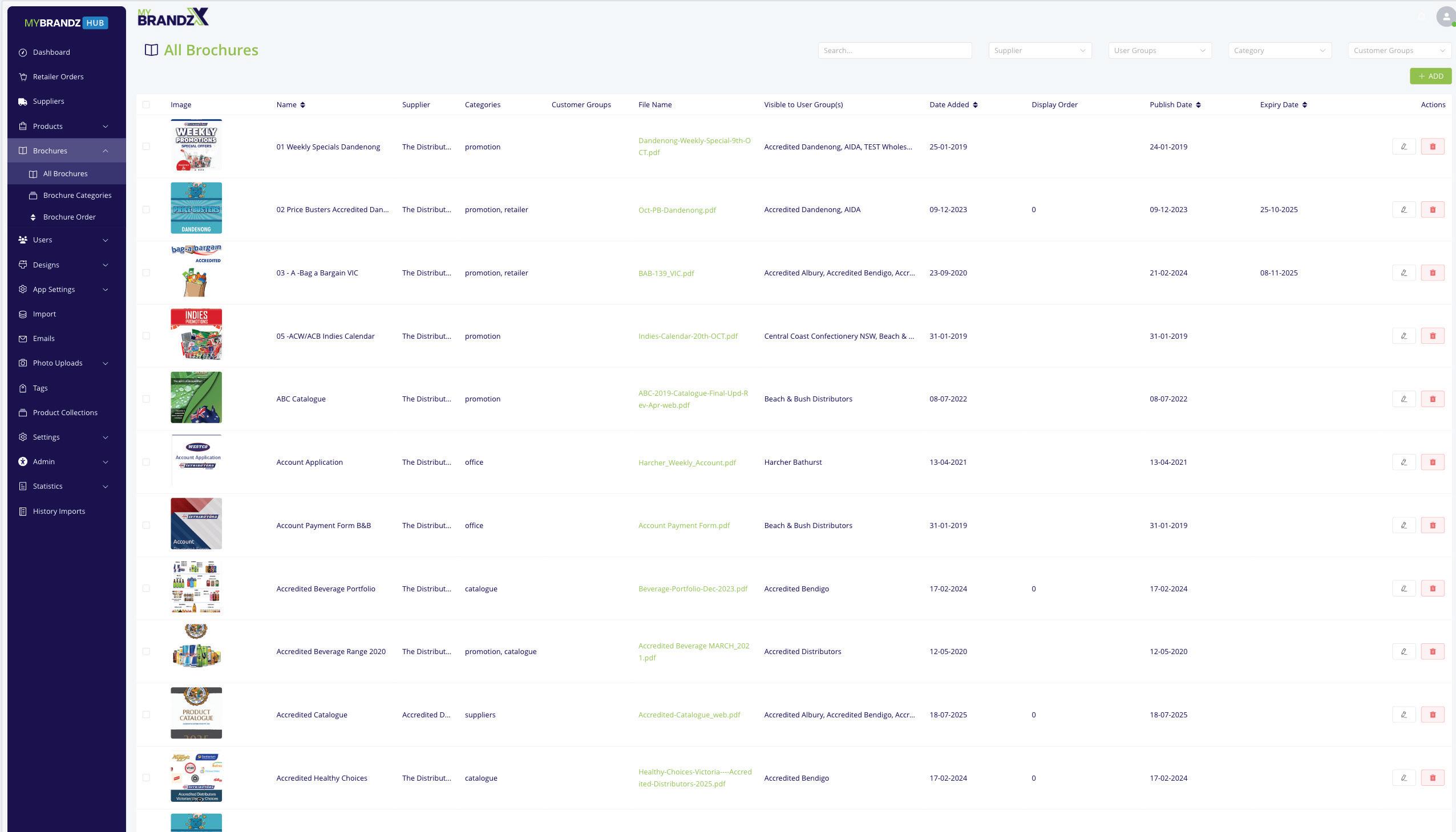Delete the 01 Weekly Specials Dandenong brochure
1456x832 pixels.
1432,147
